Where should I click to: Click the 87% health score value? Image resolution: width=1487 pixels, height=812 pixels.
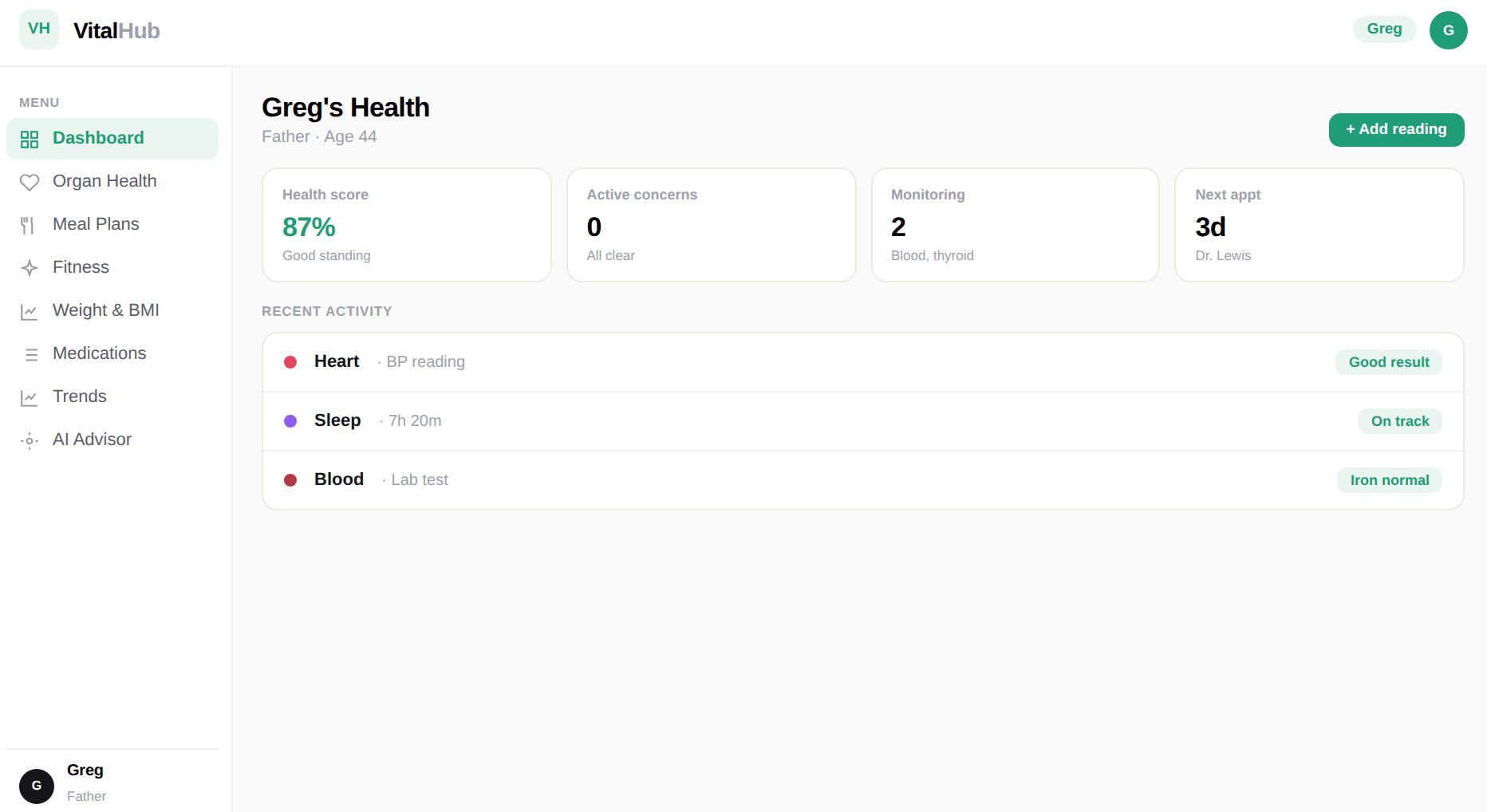coord(309,227)
